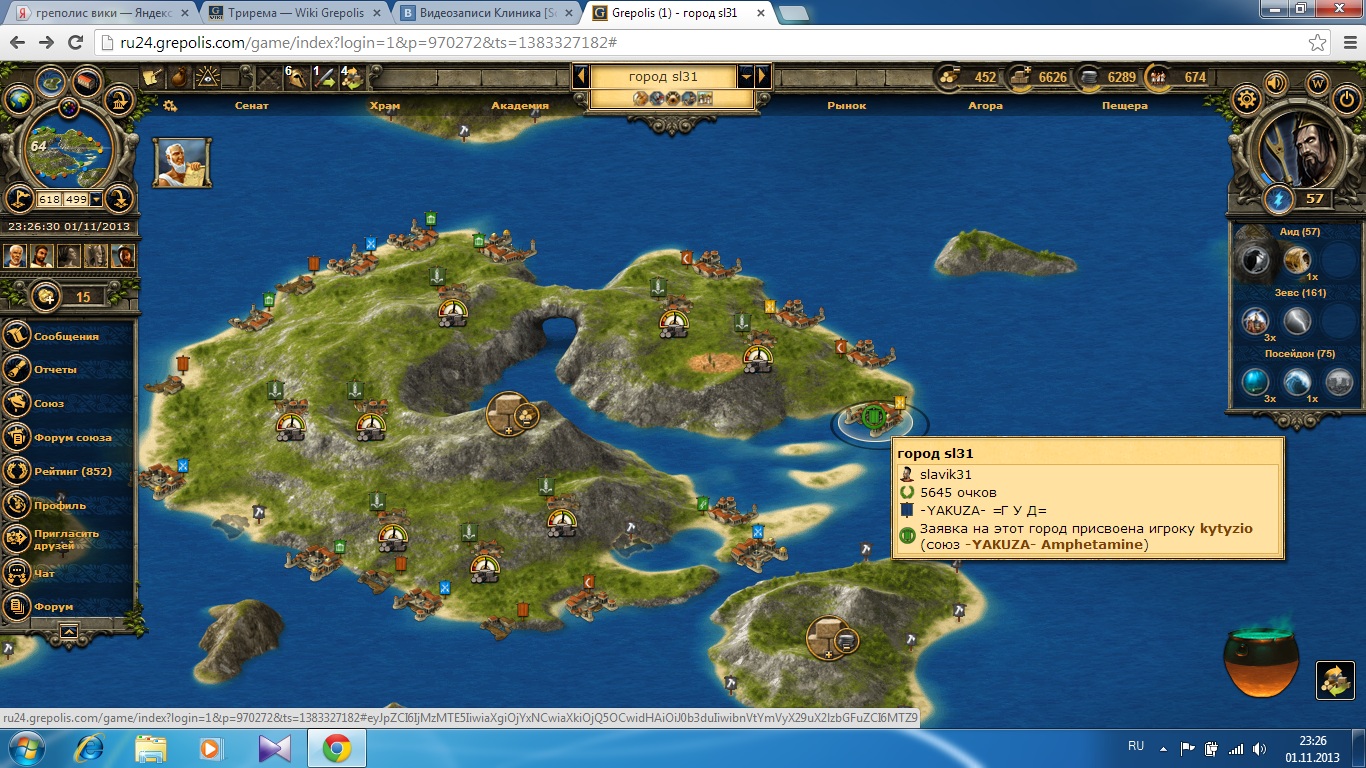
Task: Click the Poseidon god portrait
Action: pos(1297,147)
